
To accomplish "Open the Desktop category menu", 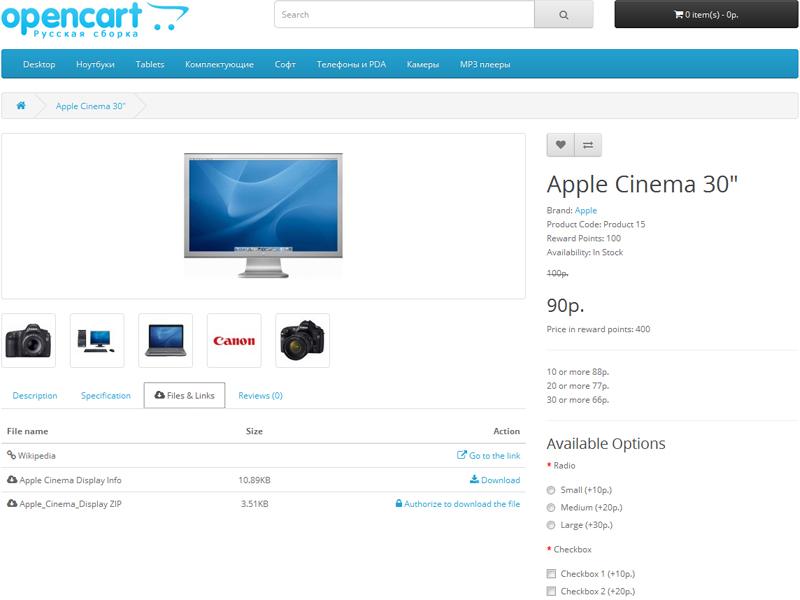I will click(x=39, y=65).
